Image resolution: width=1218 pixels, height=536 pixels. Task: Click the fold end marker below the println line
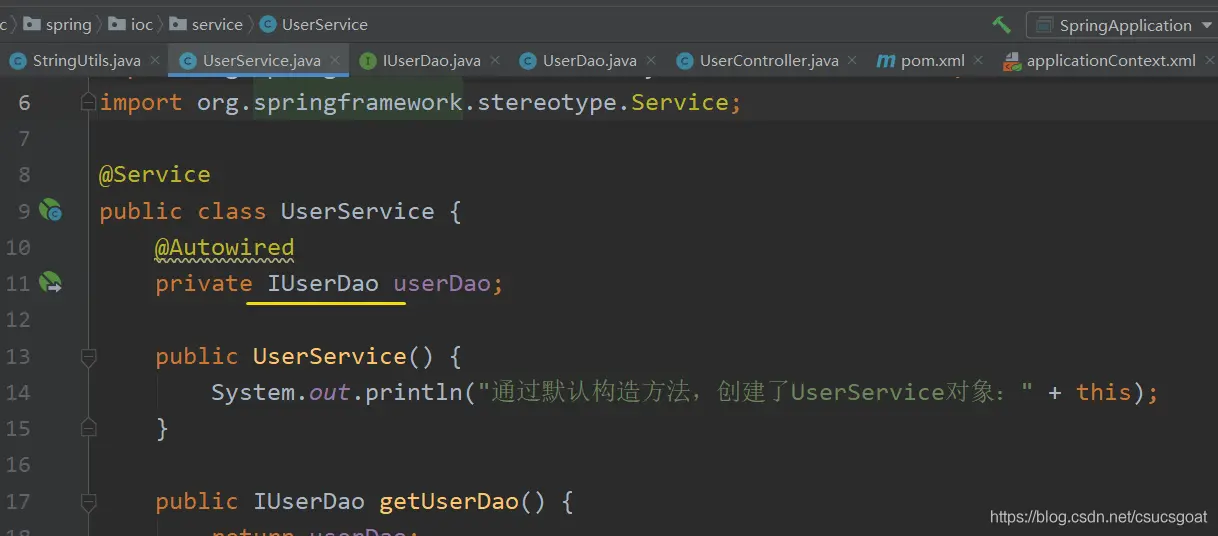coord(88,428)
